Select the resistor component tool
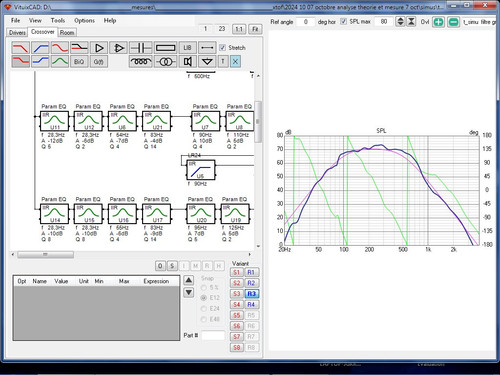The height and width of the screenshot is (375, 500). click(165, 48)
